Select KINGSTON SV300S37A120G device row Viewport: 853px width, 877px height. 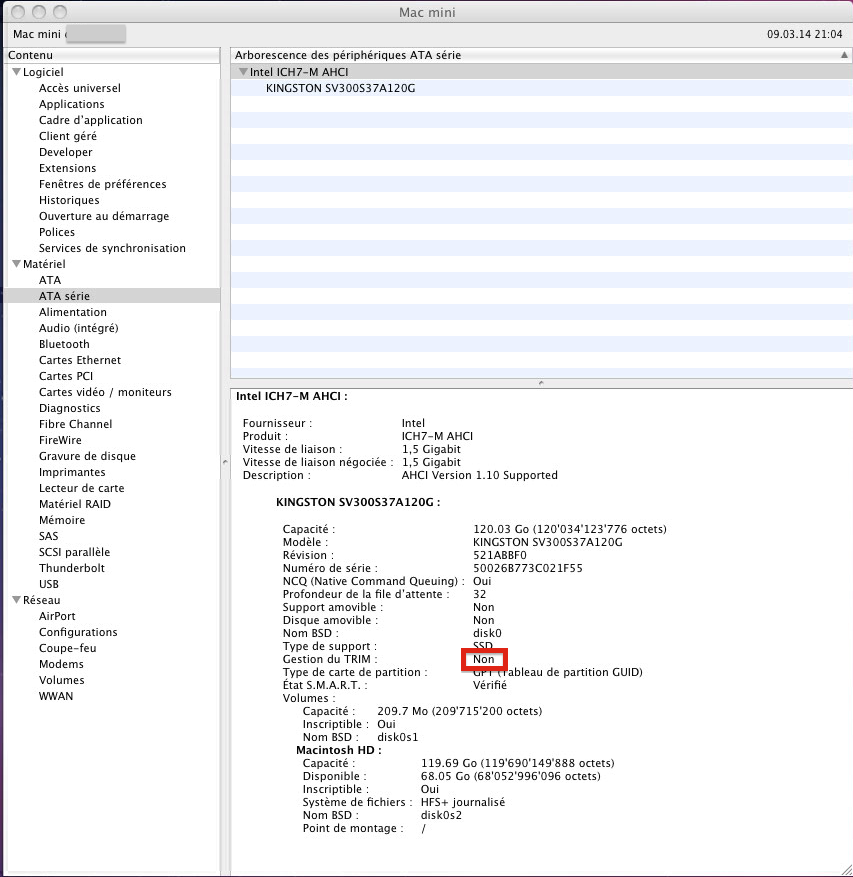340,88
